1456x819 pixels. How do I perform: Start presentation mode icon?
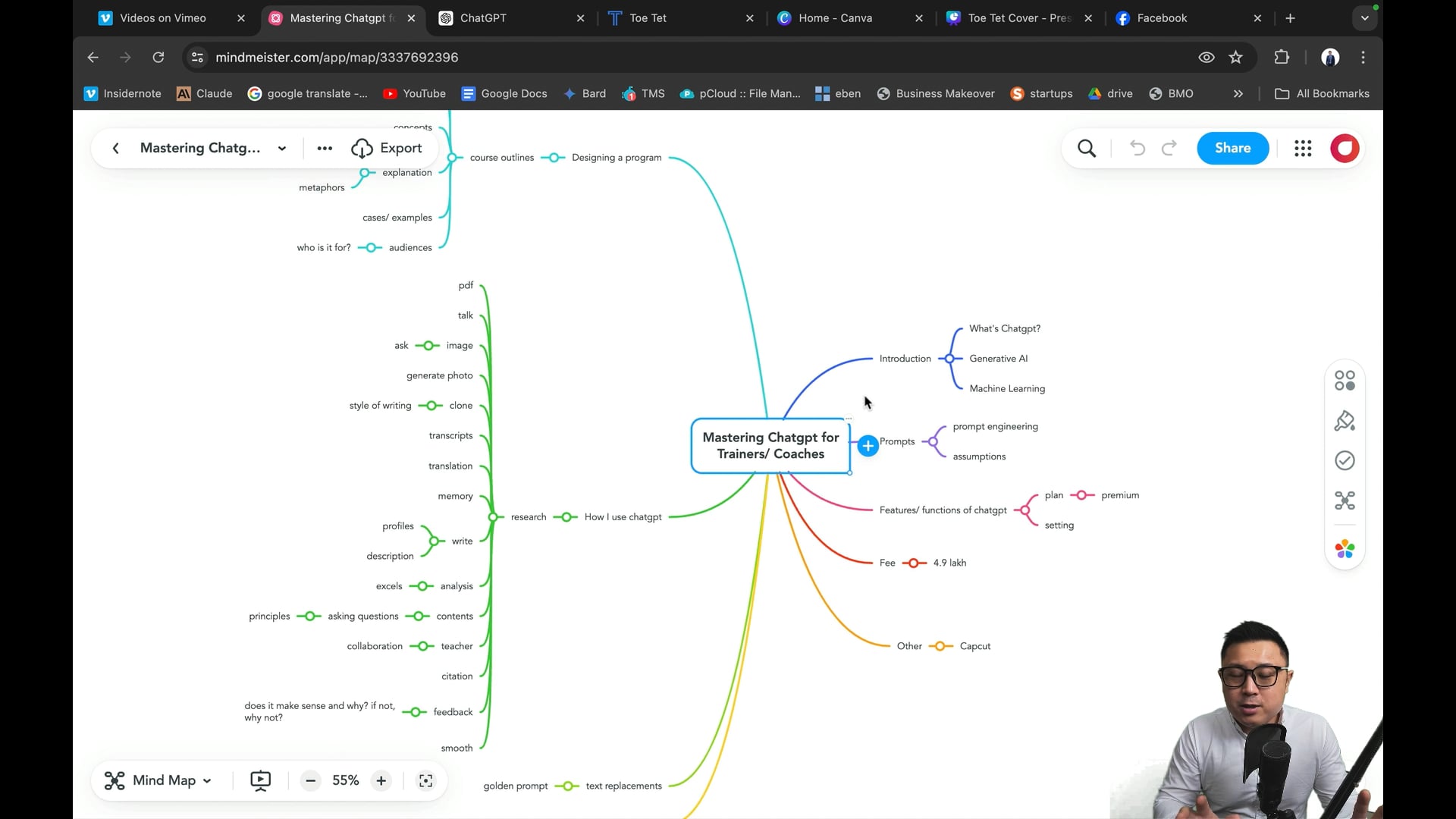click(260, 780)
